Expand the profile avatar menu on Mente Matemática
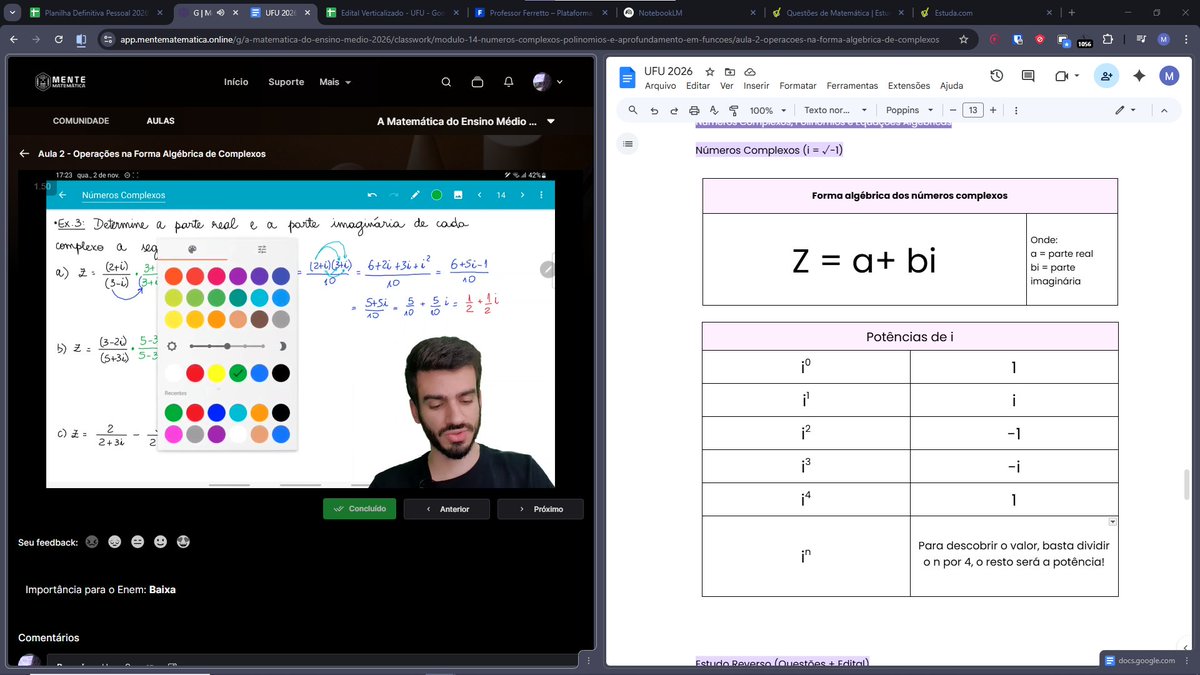The image size is (1200, 675). [548, 82]
